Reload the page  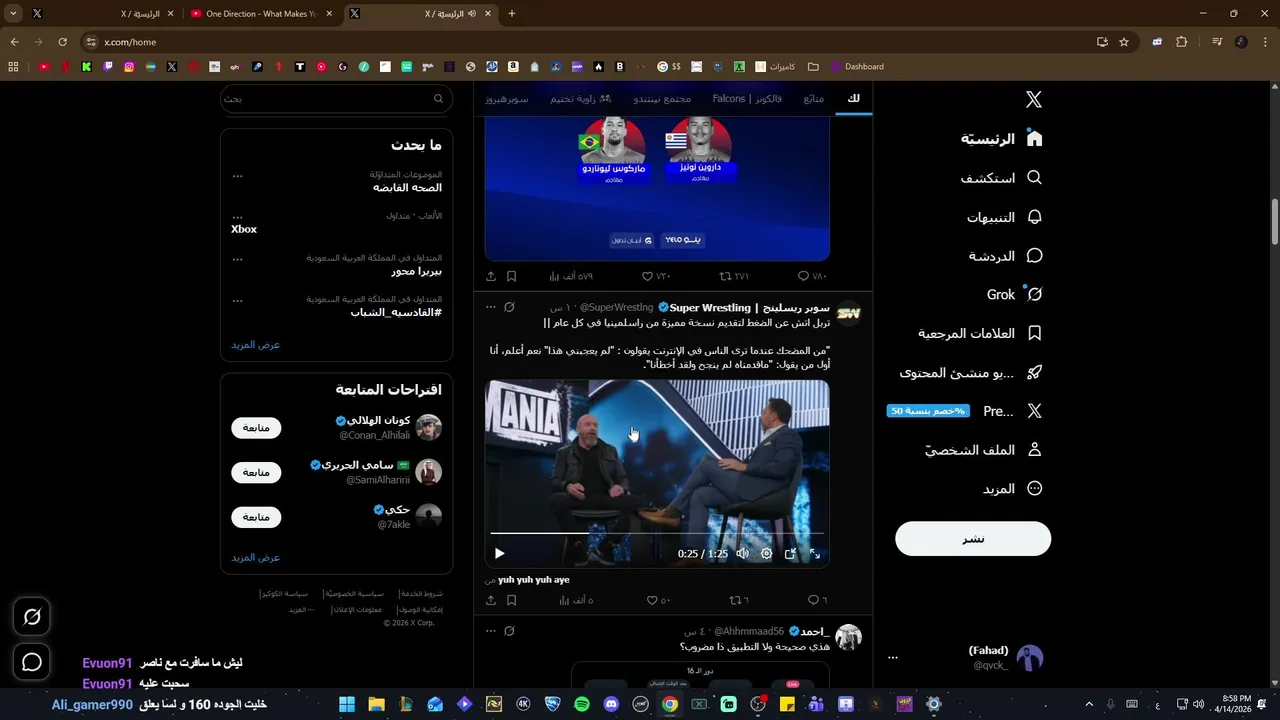point(62,42)
